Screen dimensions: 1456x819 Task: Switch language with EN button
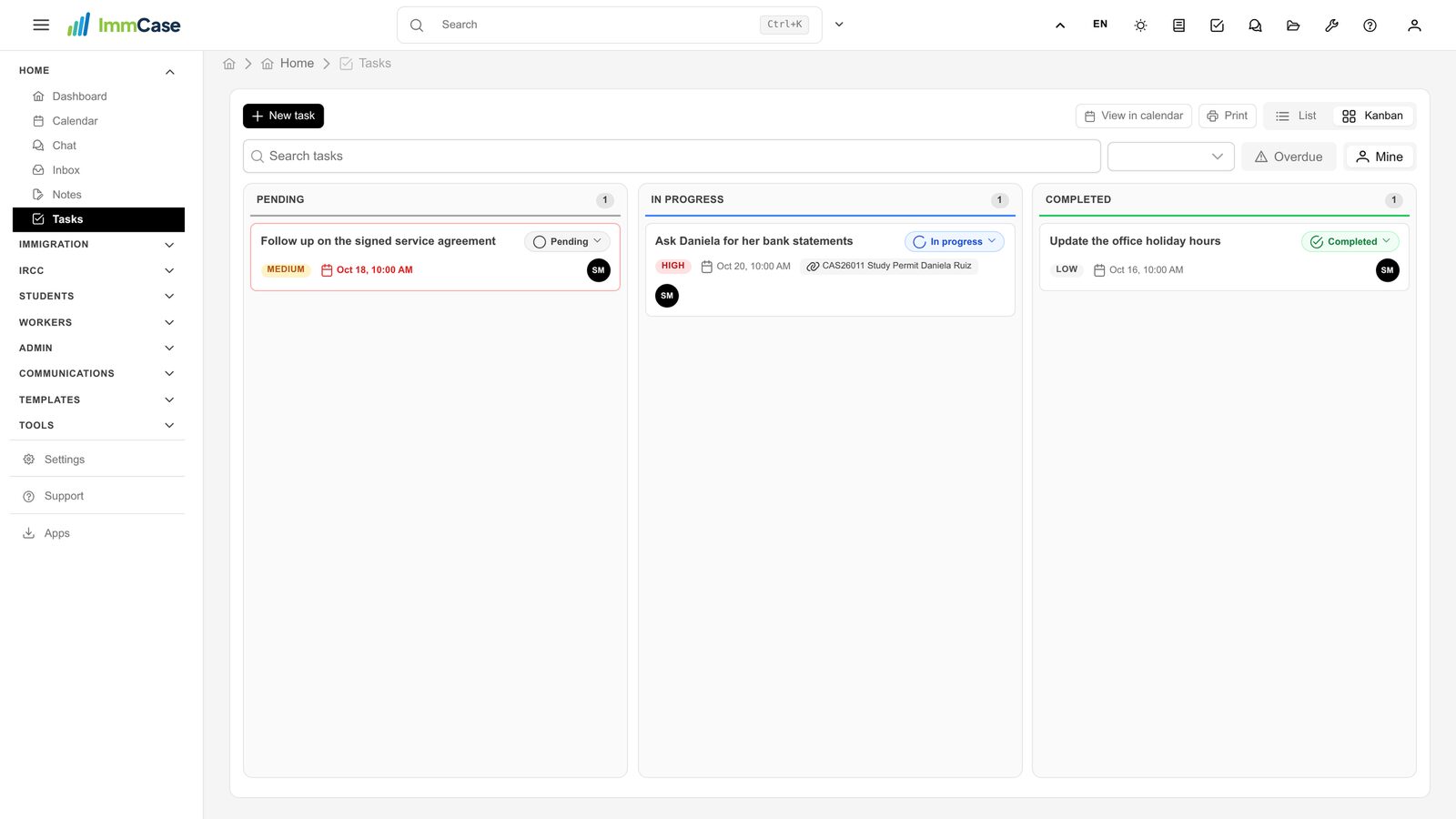tap(1100, 25)
